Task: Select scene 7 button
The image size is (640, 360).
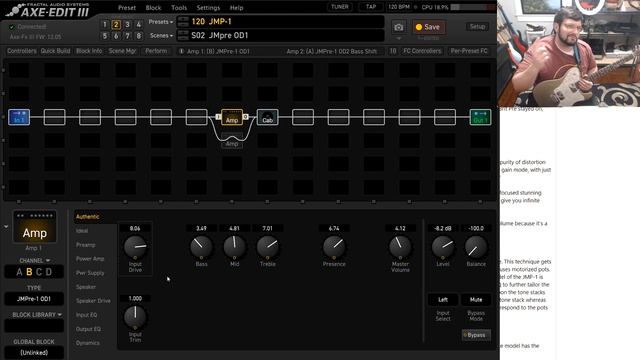Action: [x=127, y=36]
